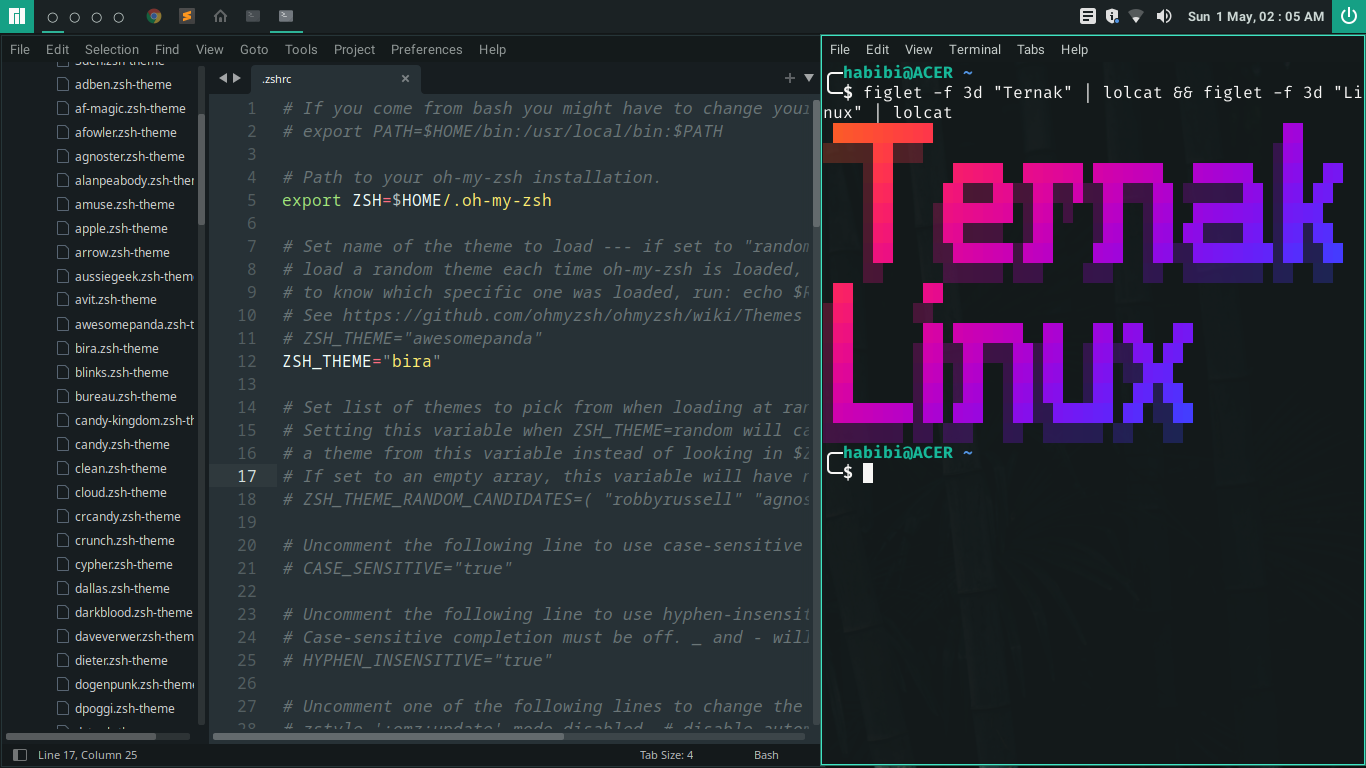The width and height of the screenshot is (1366, 768).
Task: Switch to the second workspace circle
Action: point(75,16)
